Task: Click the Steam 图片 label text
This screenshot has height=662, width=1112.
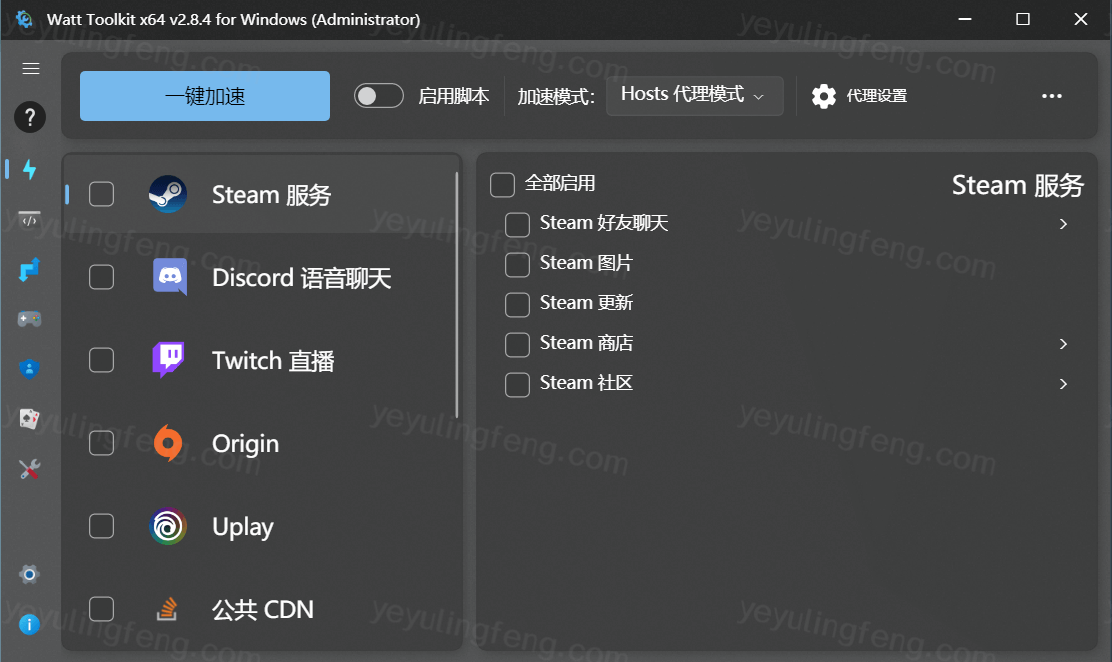Action: 586,263
